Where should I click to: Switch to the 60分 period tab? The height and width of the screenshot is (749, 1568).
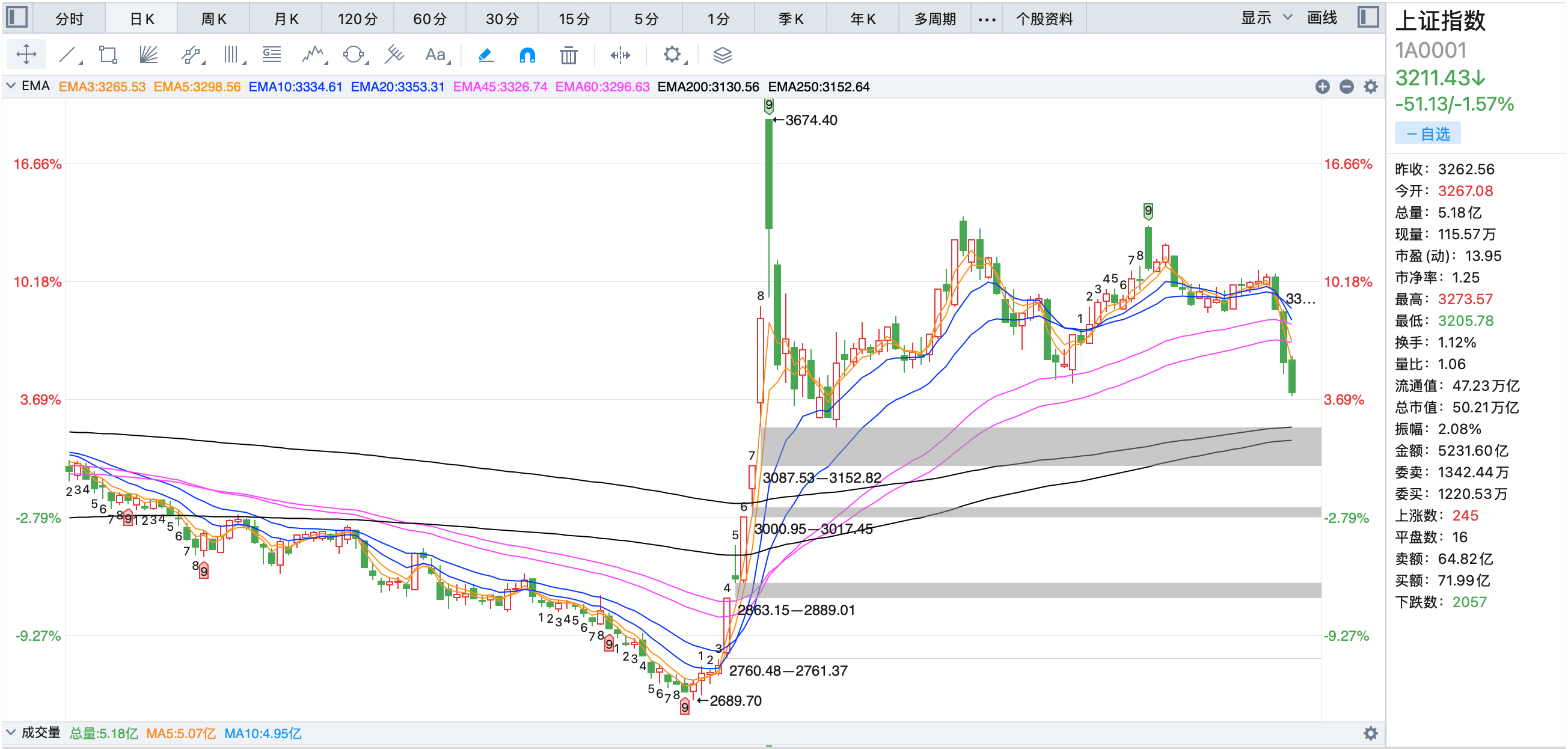430,19
